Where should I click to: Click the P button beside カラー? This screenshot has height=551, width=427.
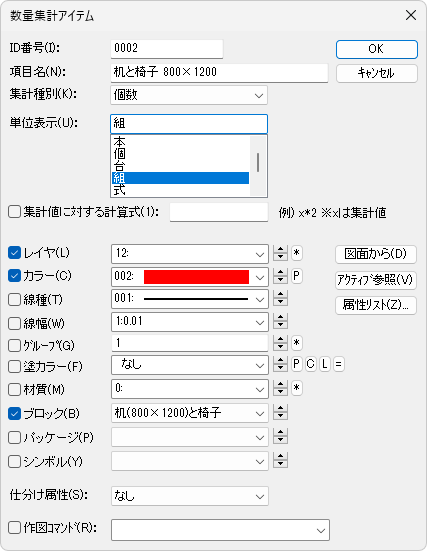pos(297,276)
